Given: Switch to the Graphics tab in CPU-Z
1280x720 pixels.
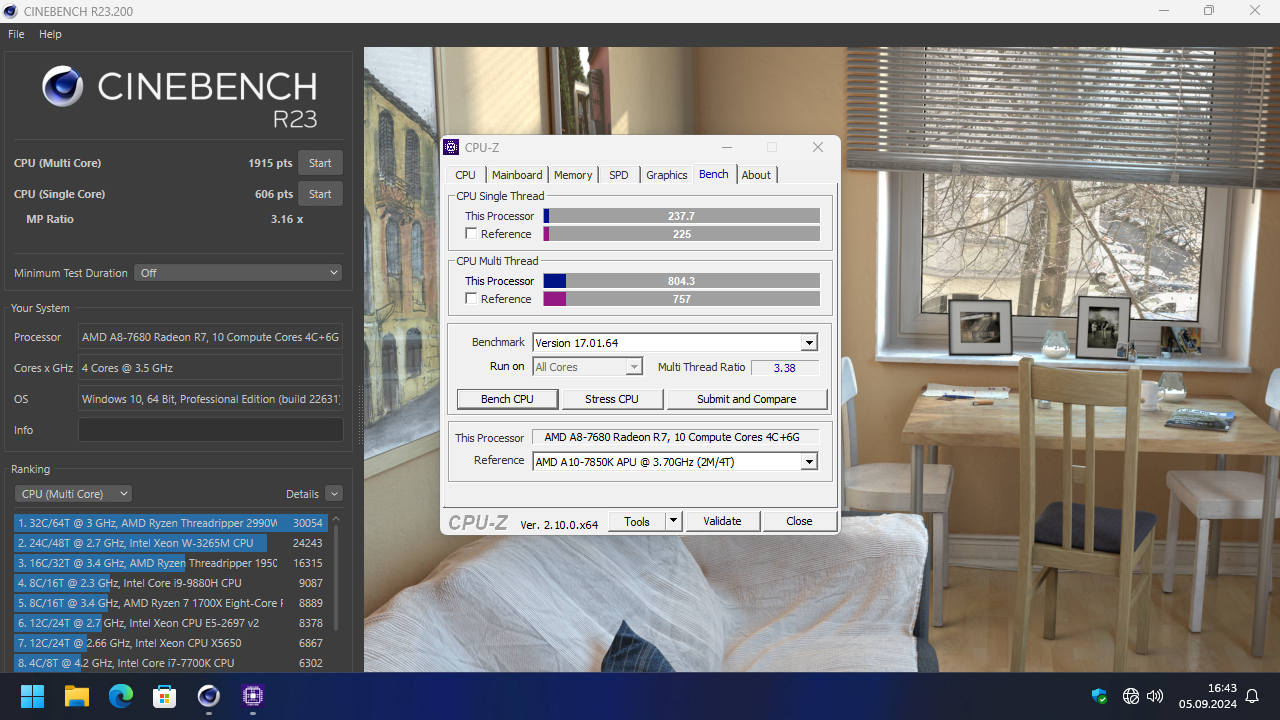Looking at the screenshot, I should [666, 174].
